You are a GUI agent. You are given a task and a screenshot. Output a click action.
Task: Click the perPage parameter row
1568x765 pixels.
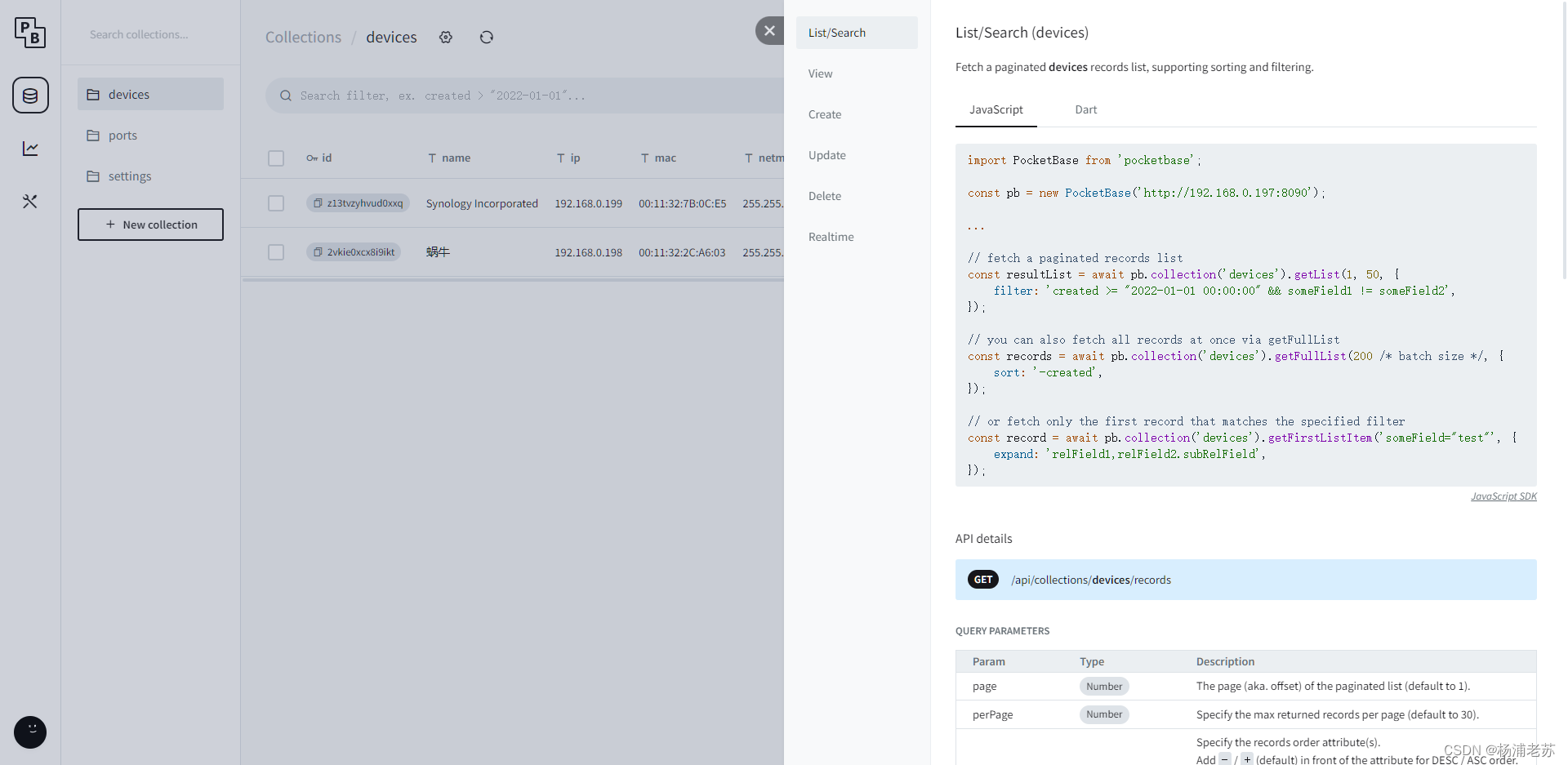click(1246, 714)
